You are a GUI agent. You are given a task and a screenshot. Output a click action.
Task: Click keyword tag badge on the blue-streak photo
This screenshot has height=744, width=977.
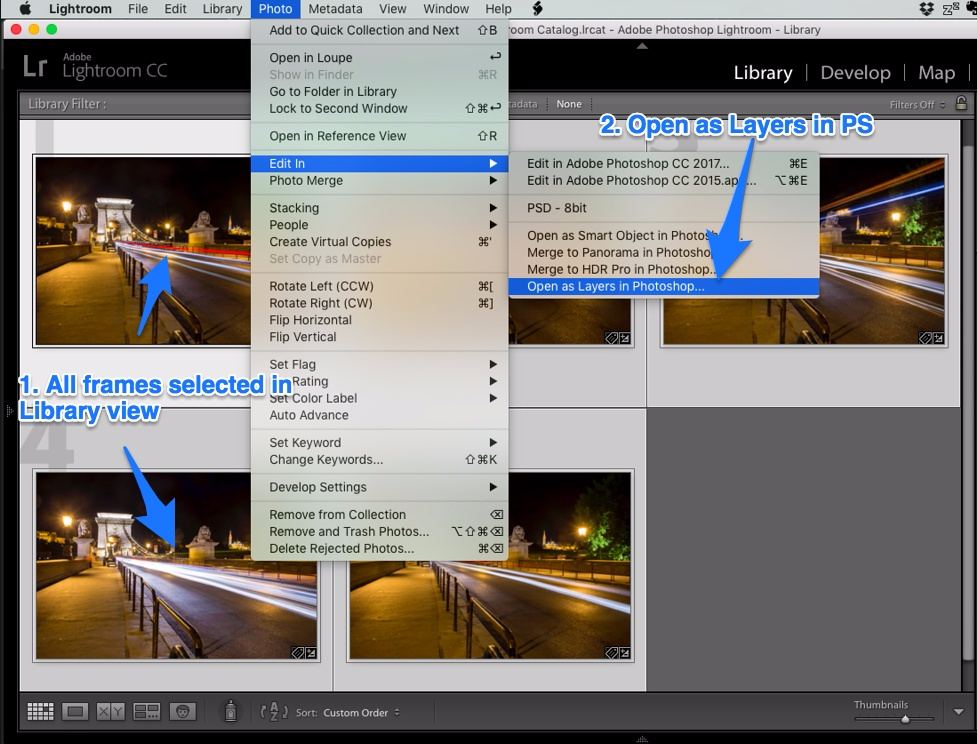point(925,338)
